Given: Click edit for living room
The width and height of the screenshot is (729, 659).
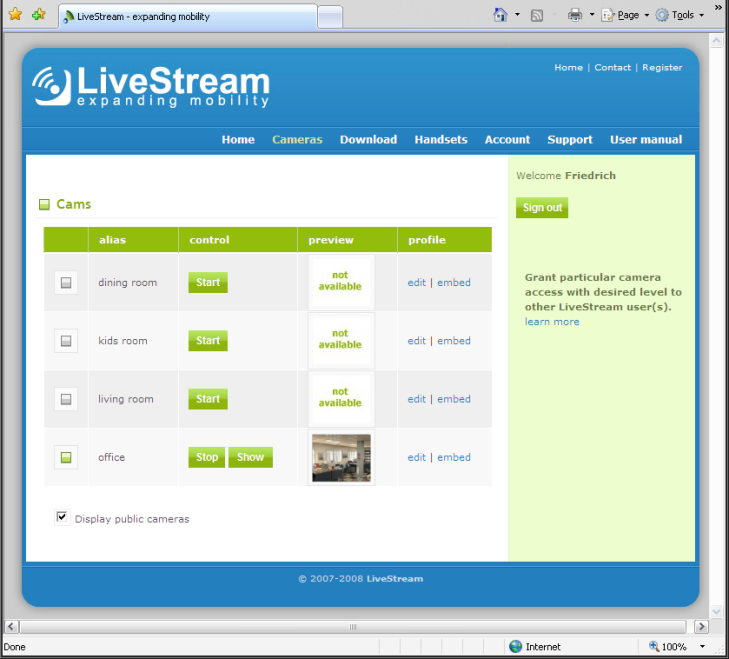Looking at the screenshot, I should tap(417, 399).
